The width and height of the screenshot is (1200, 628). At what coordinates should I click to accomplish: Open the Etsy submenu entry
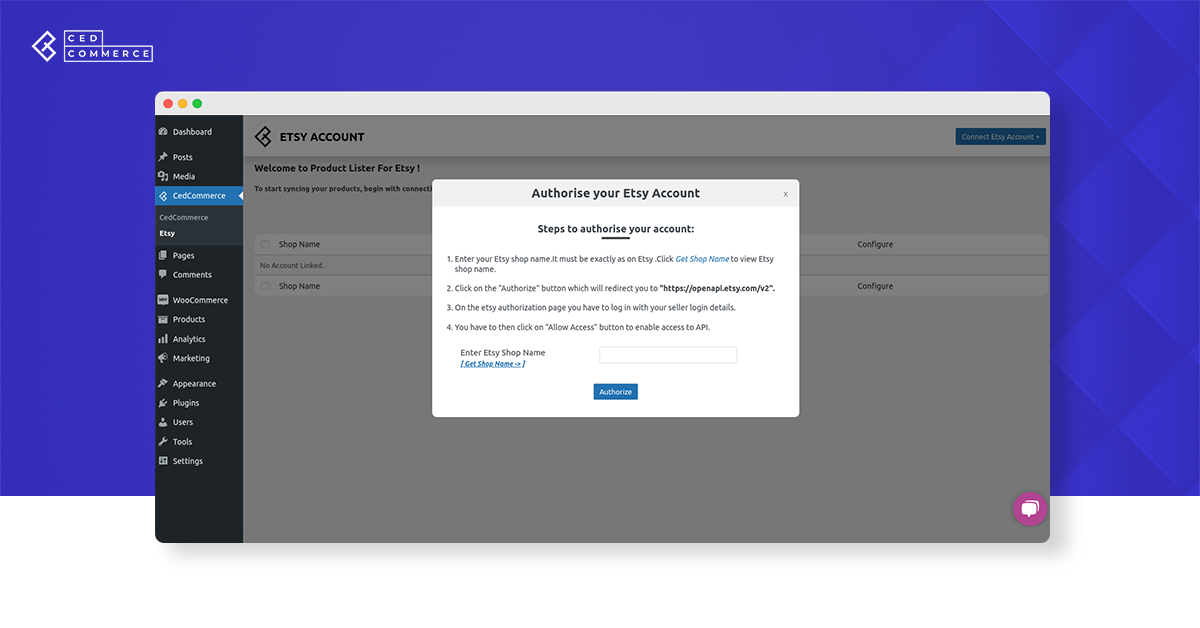click(x=167, y=233)
